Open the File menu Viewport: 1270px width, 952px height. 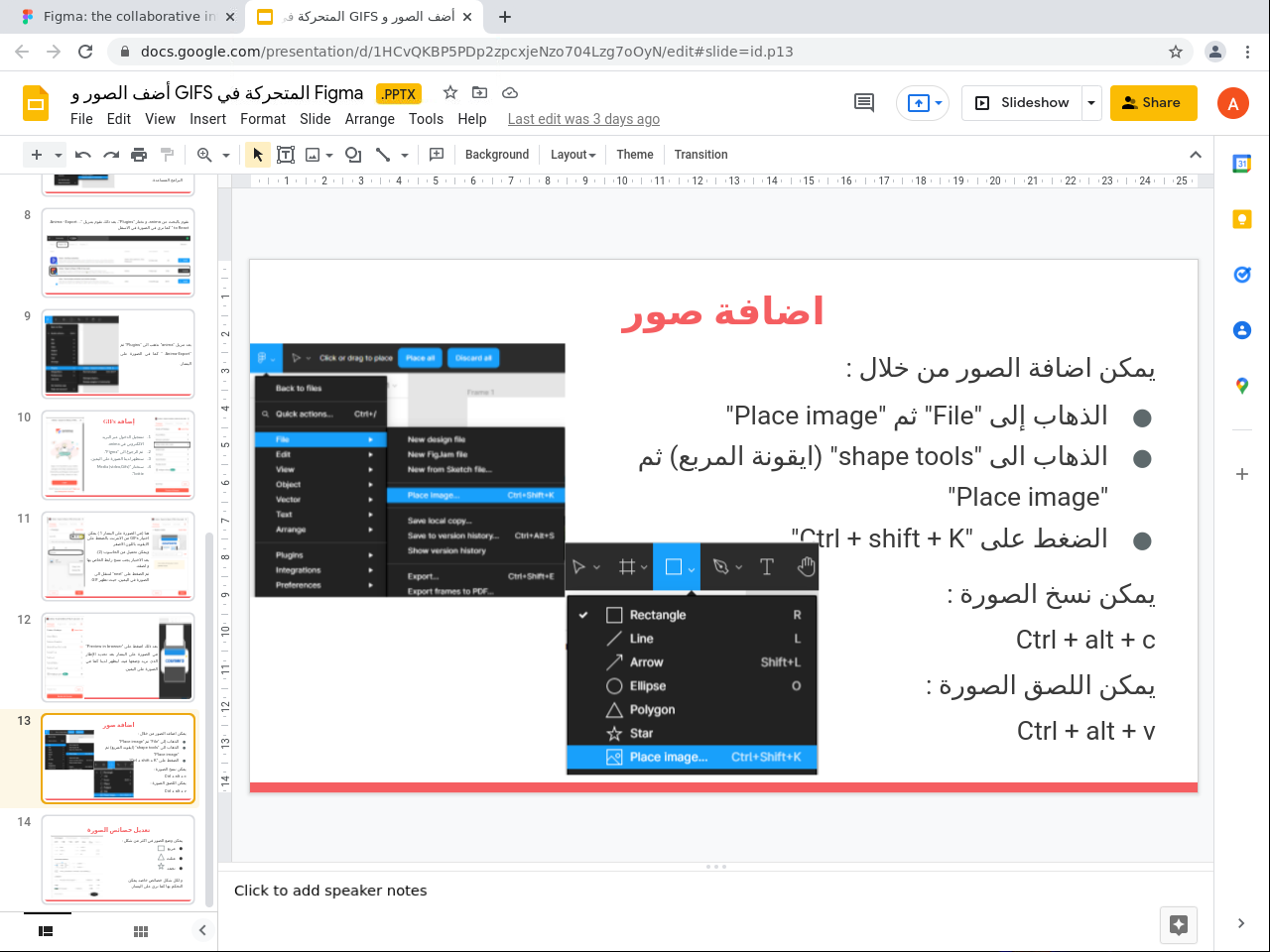click(x=81, y=119)
